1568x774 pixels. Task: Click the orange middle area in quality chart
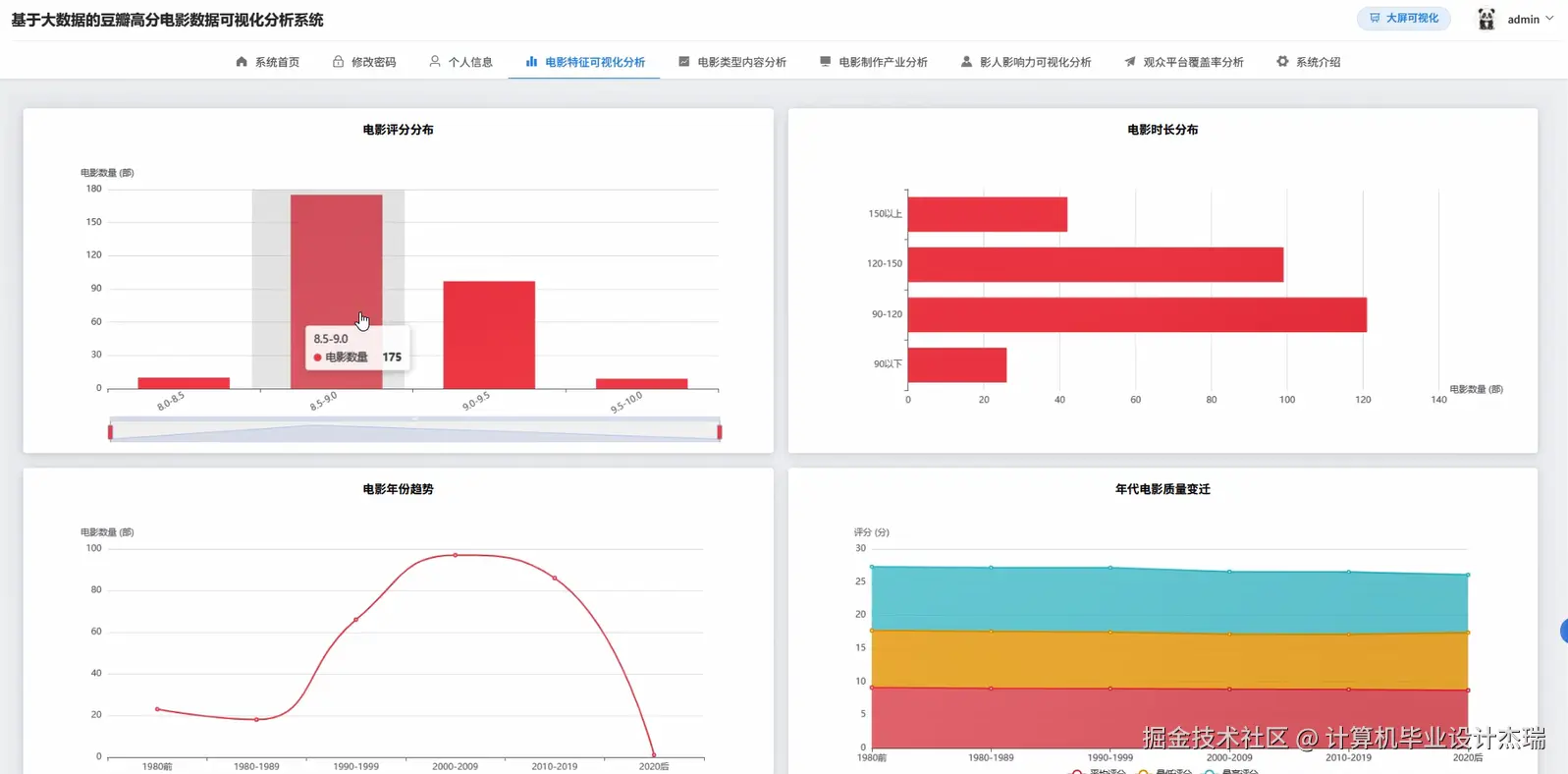1169,660
